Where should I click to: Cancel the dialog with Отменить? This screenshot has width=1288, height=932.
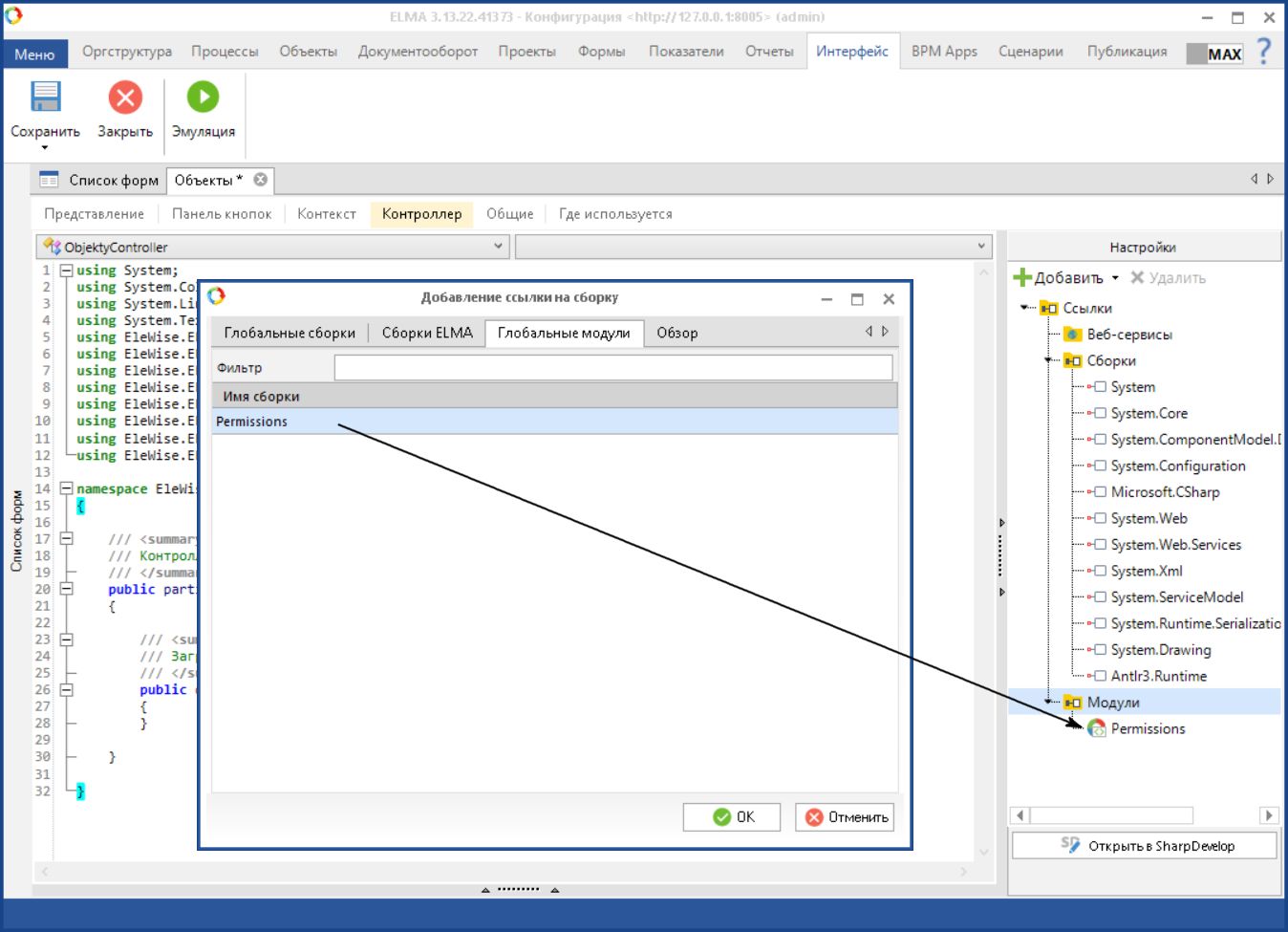pos(845,817)
